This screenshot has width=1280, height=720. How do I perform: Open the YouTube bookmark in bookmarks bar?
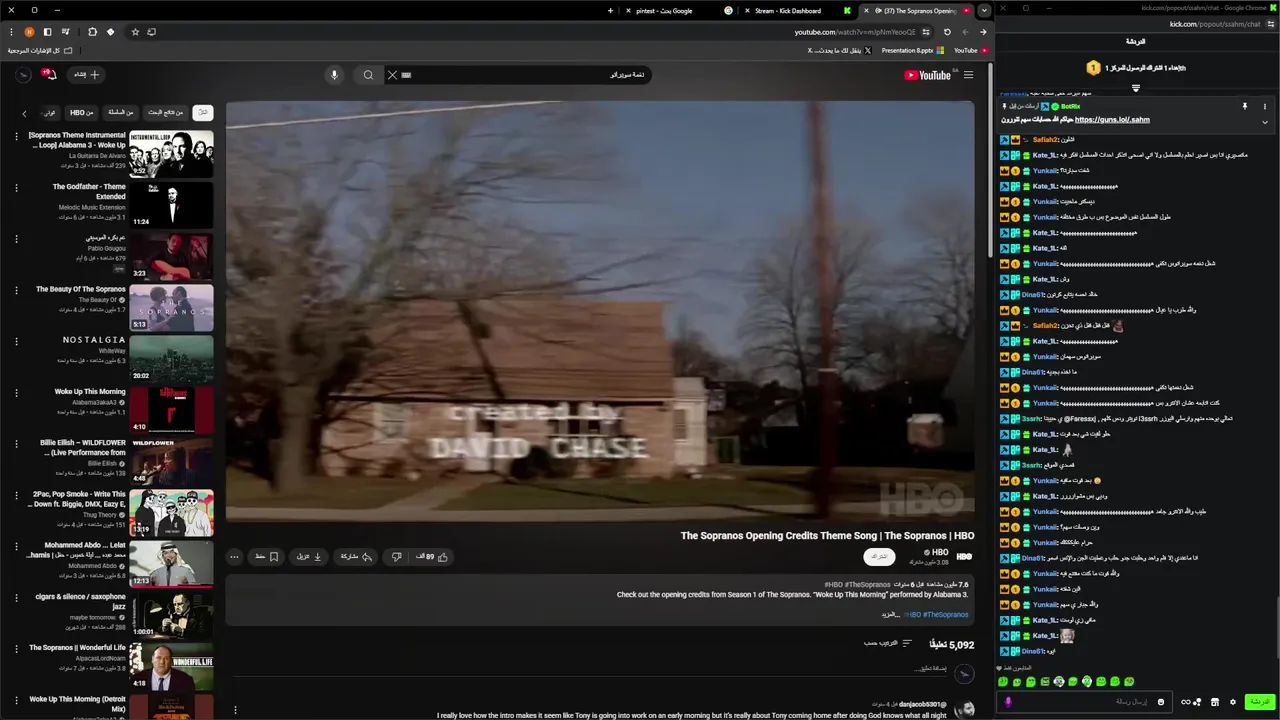click(x=971, y=50)
